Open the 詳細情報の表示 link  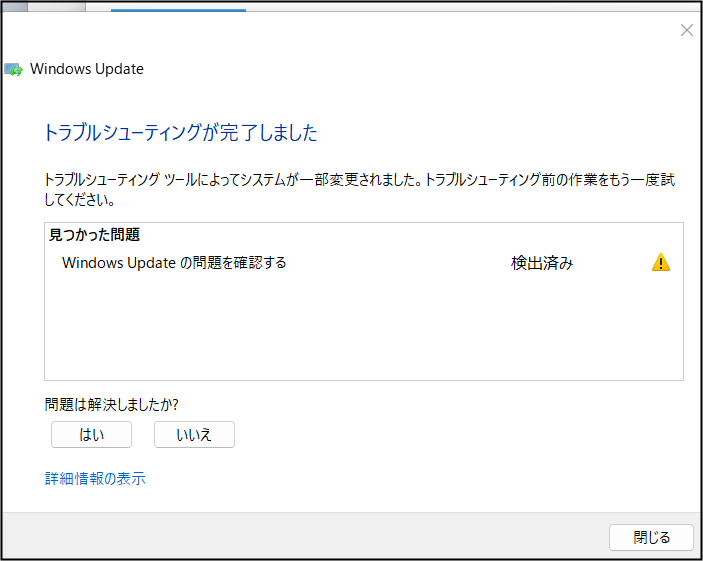point(95,478)
